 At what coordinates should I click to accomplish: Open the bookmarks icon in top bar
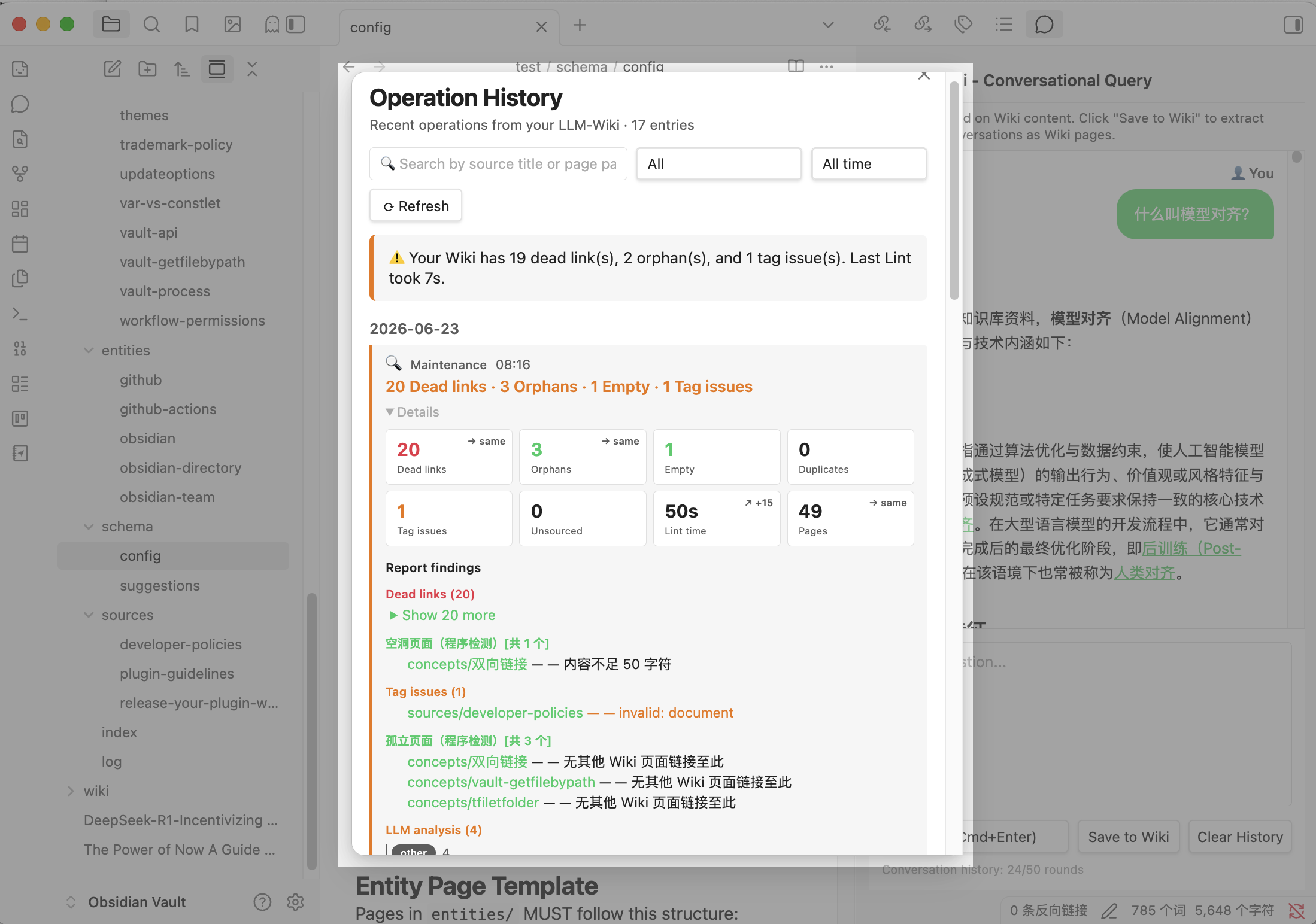(192, 25)
